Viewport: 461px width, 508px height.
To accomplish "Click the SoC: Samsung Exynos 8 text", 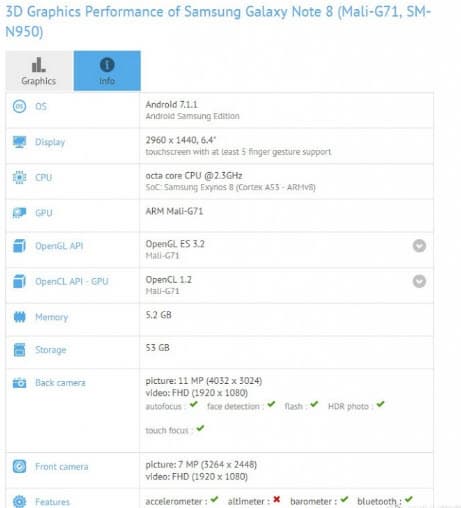I will 230,187.
